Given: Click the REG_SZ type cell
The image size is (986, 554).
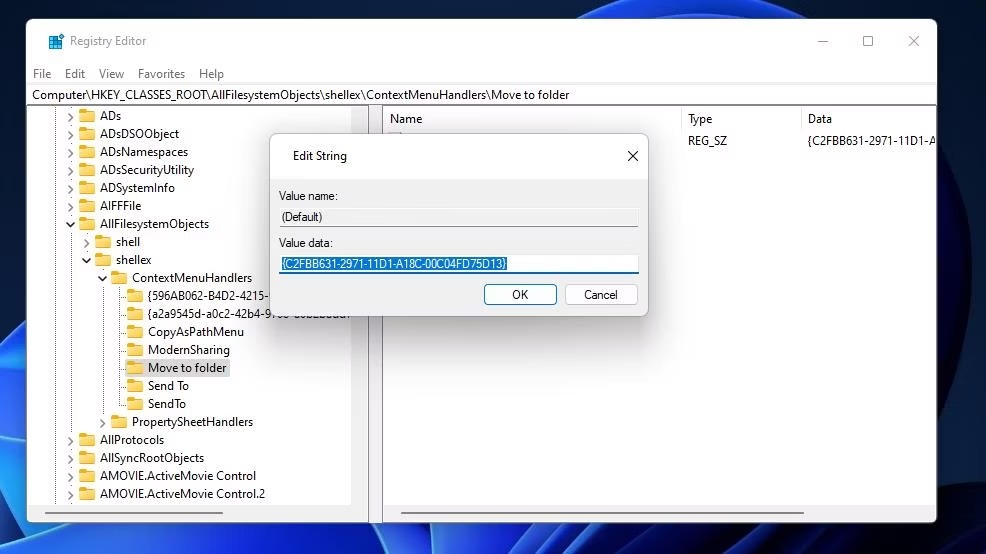Looking at the screenshot, I should pos(707,141).
